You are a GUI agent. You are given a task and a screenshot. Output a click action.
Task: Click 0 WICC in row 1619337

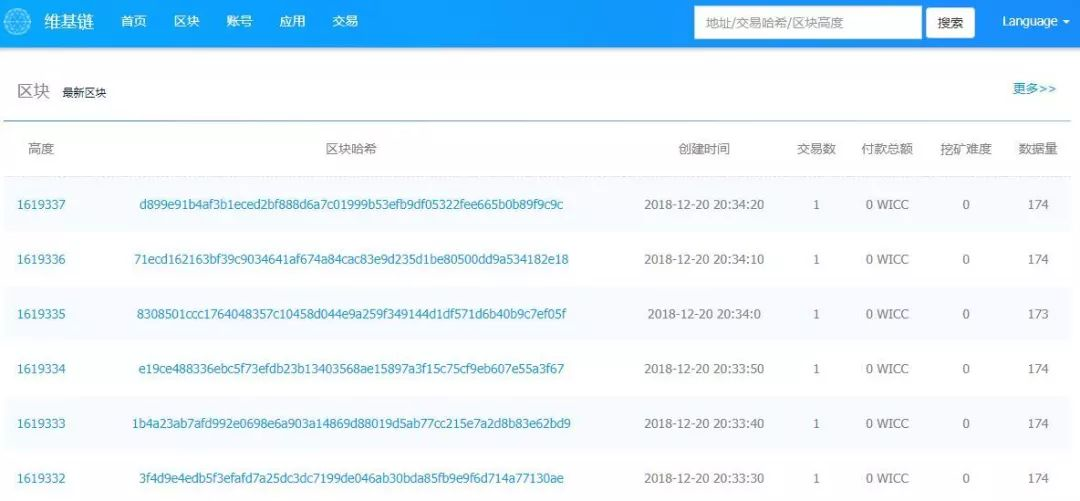(x=887, y=205)
